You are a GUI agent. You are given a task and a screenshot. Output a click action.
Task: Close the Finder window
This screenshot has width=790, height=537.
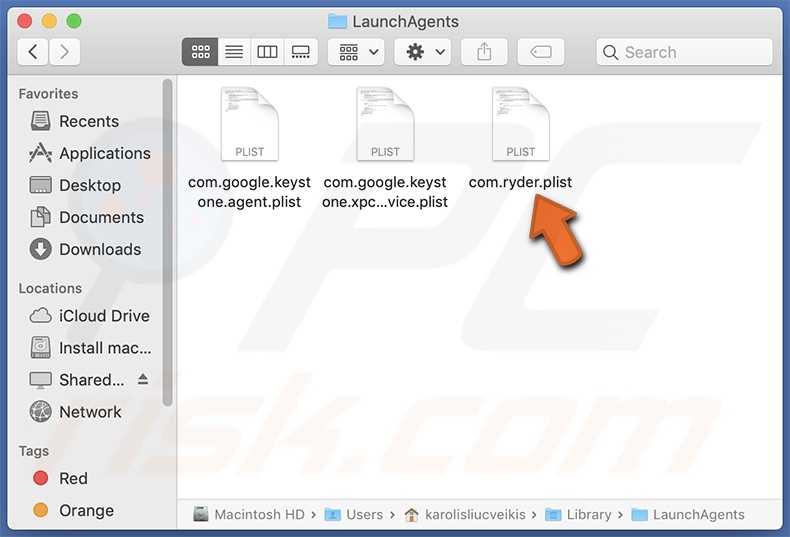point(25,21)
